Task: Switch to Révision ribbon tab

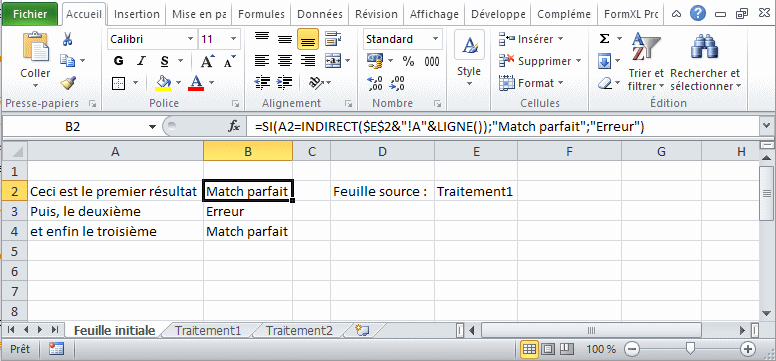Action: 376,14
